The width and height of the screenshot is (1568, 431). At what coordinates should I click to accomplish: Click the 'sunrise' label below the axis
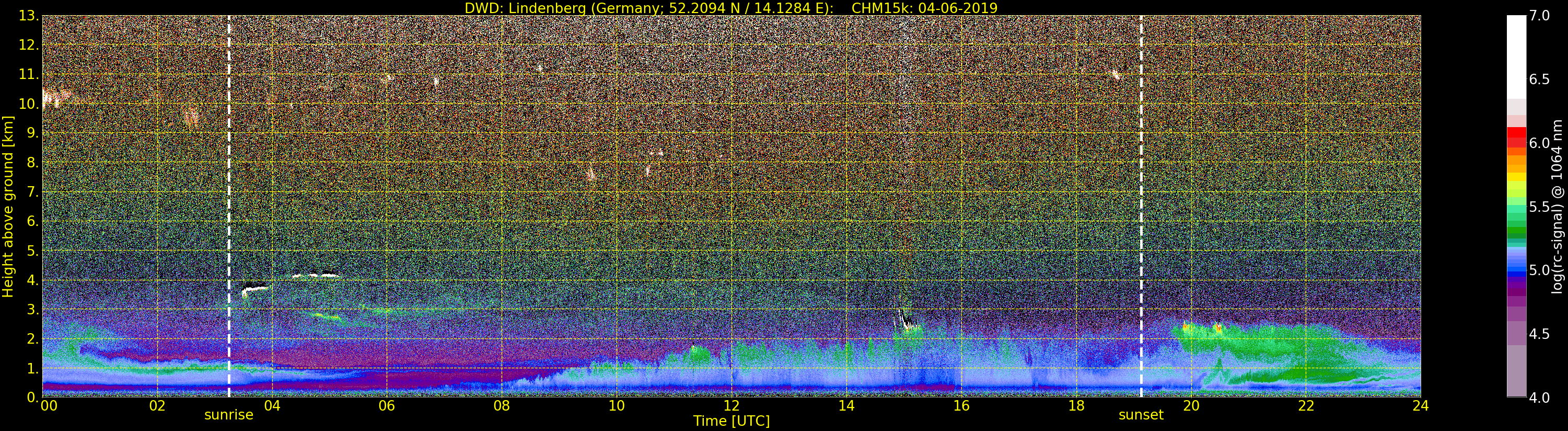[228, 415]
